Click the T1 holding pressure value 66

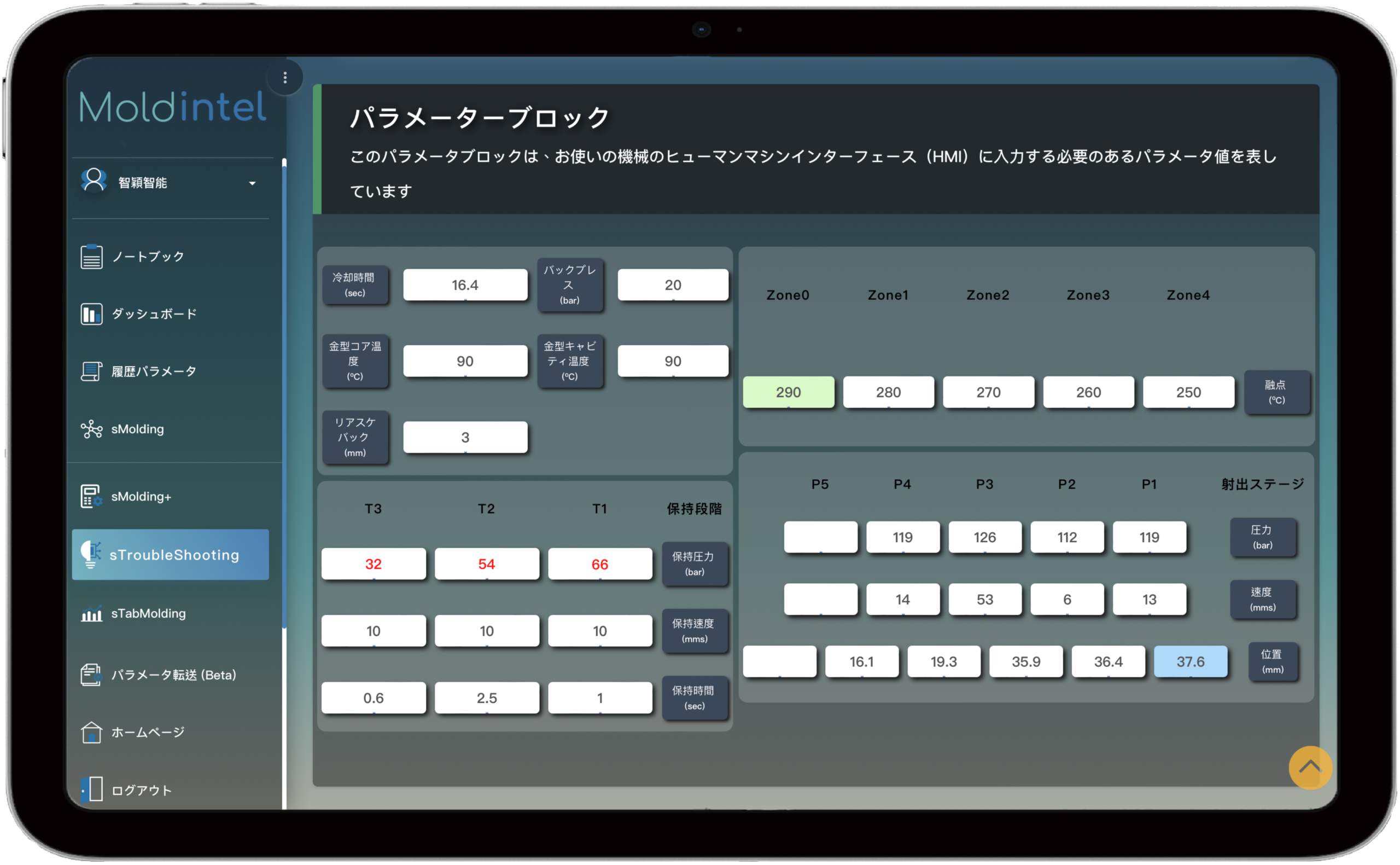pos(599,564)
